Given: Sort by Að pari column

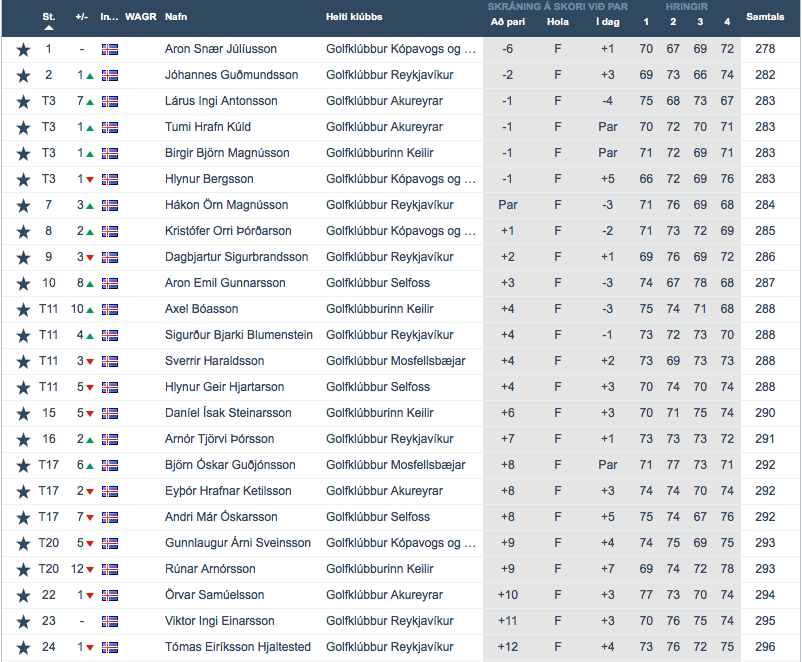Looking at the screenshot, I should point(507,22).
